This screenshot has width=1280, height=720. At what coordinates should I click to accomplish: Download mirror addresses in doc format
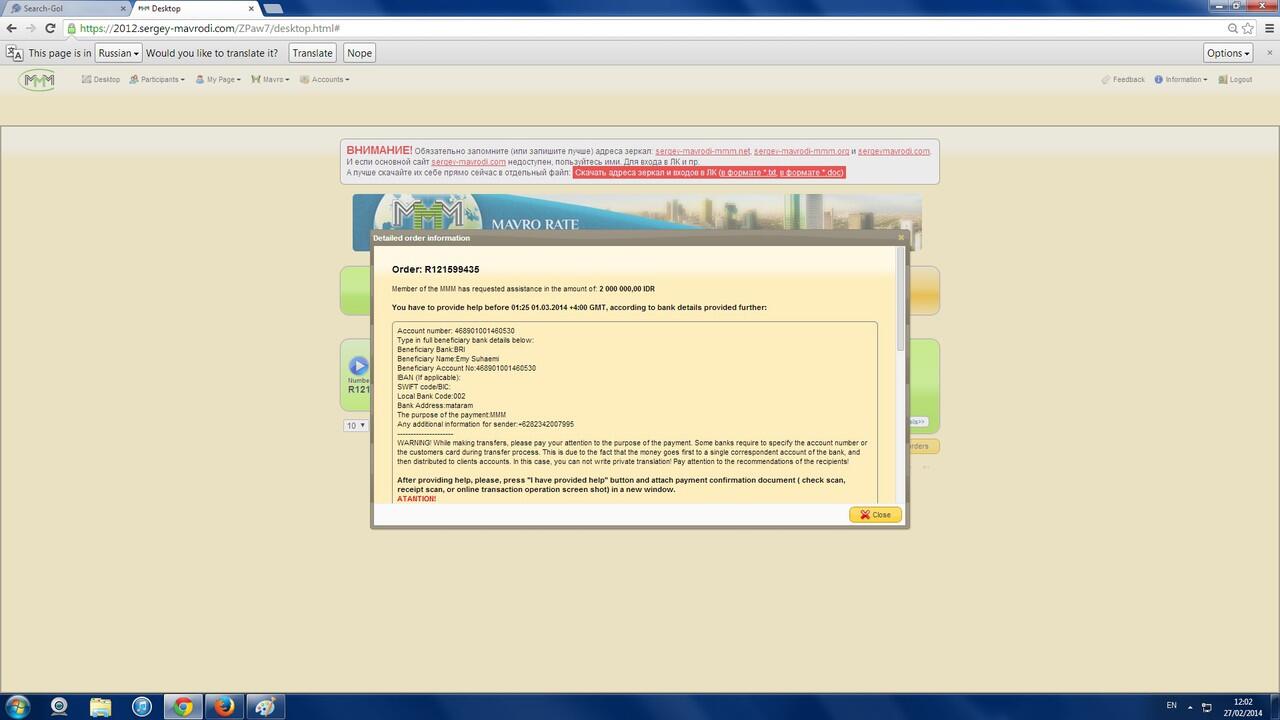coord(811,173)
